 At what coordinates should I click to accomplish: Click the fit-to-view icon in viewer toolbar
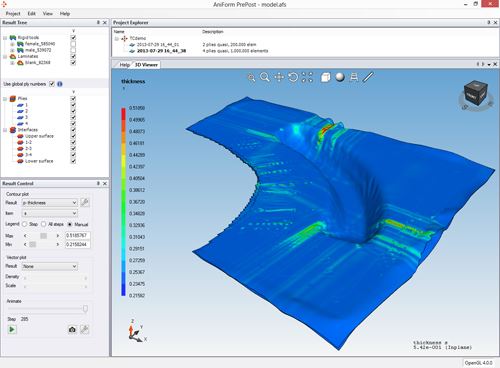(x=307, y=77)
